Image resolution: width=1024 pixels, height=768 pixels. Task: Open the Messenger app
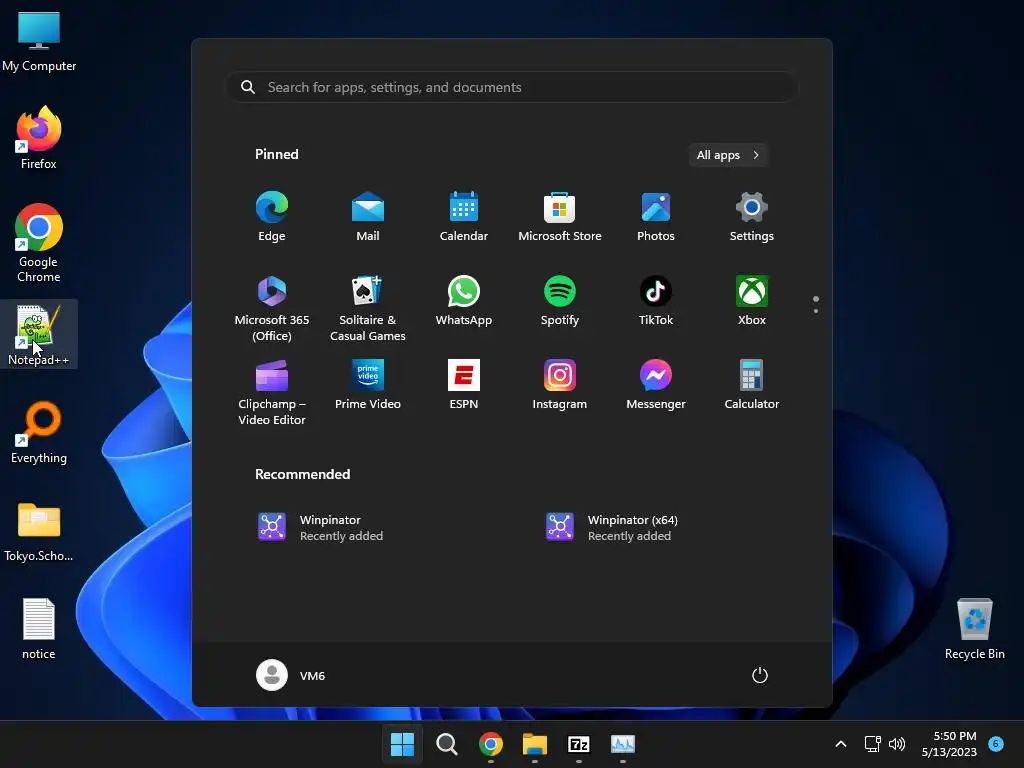click(x=656, y=385)
